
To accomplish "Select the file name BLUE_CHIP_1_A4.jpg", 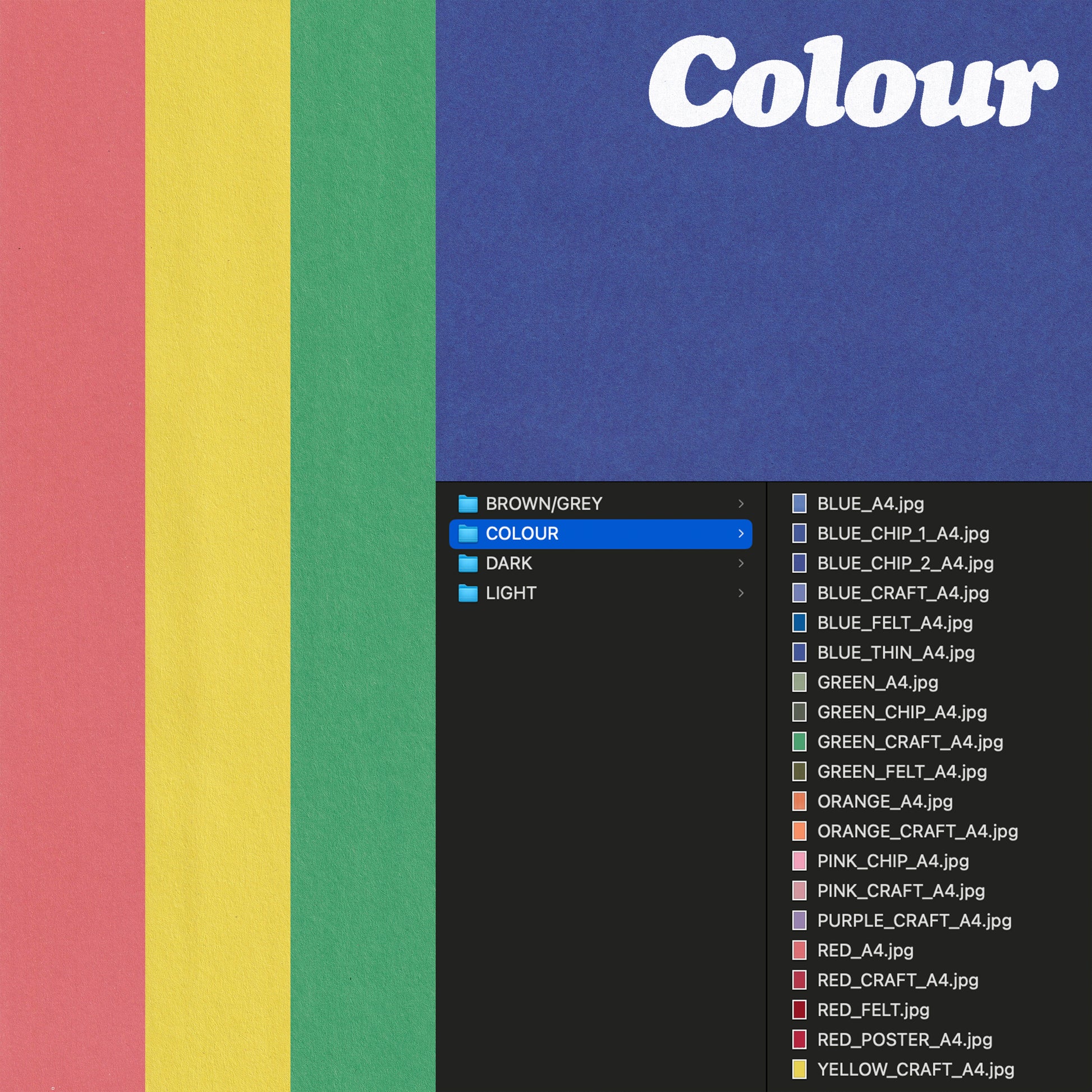I will [903, 534].
